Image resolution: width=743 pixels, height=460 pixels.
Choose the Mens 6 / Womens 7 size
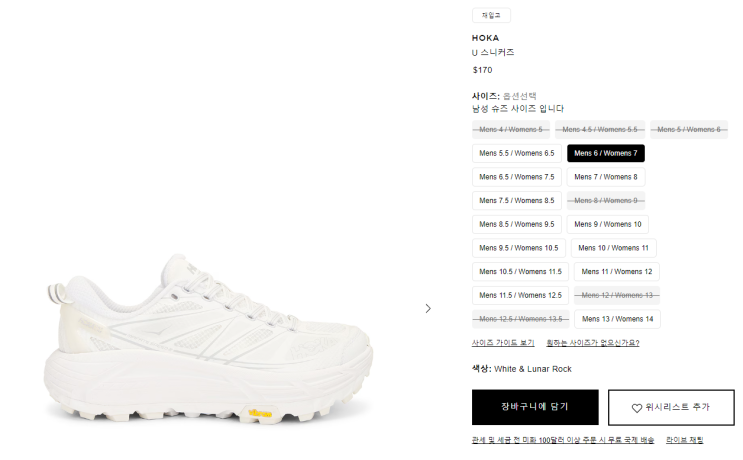coord(606,153)
